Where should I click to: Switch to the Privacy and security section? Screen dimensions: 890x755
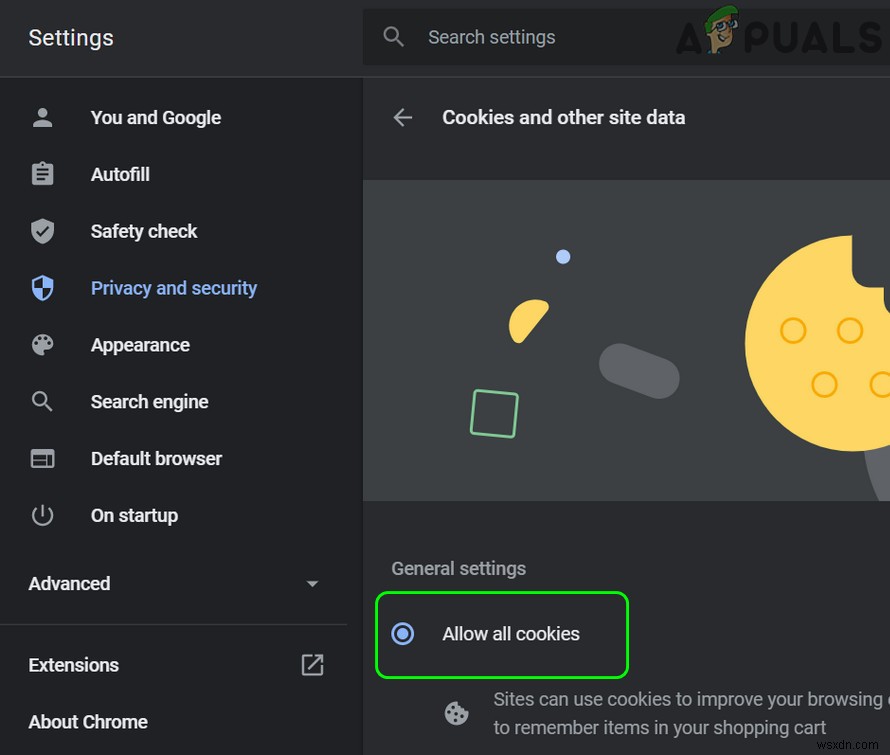click(173, 288)
